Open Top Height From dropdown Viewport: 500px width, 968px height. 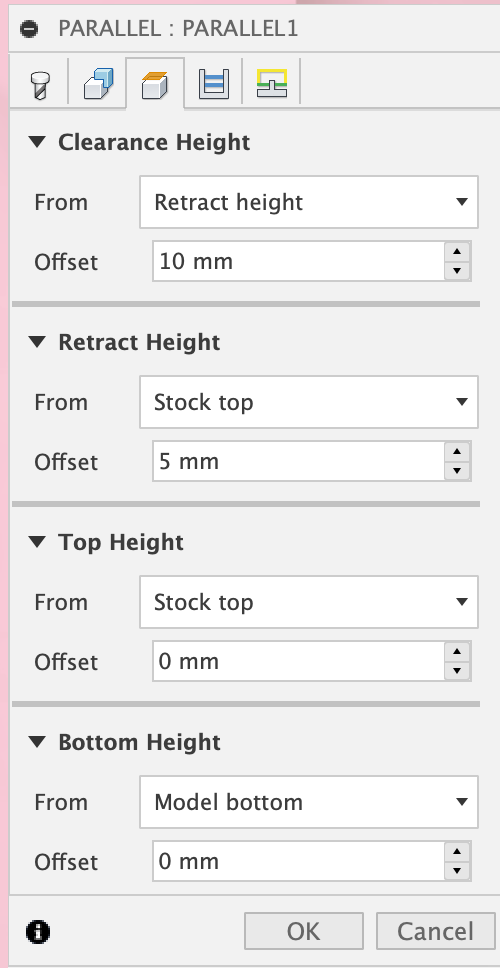(x=309, y=602)
